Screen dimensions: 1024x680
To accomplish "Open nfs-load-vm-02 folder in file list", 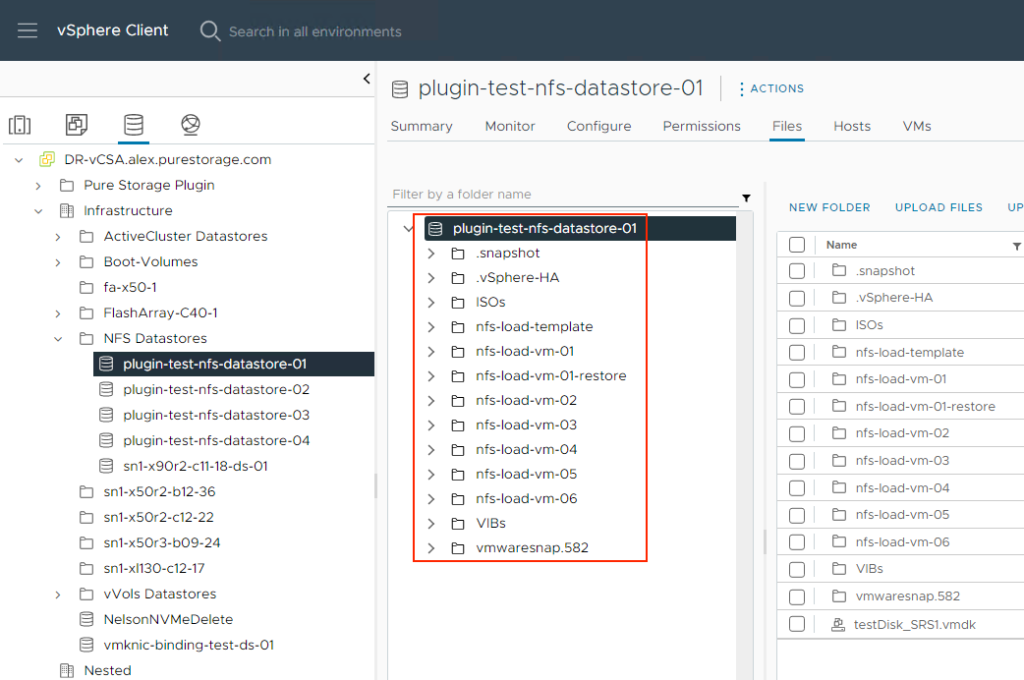I will coord(902,433).
